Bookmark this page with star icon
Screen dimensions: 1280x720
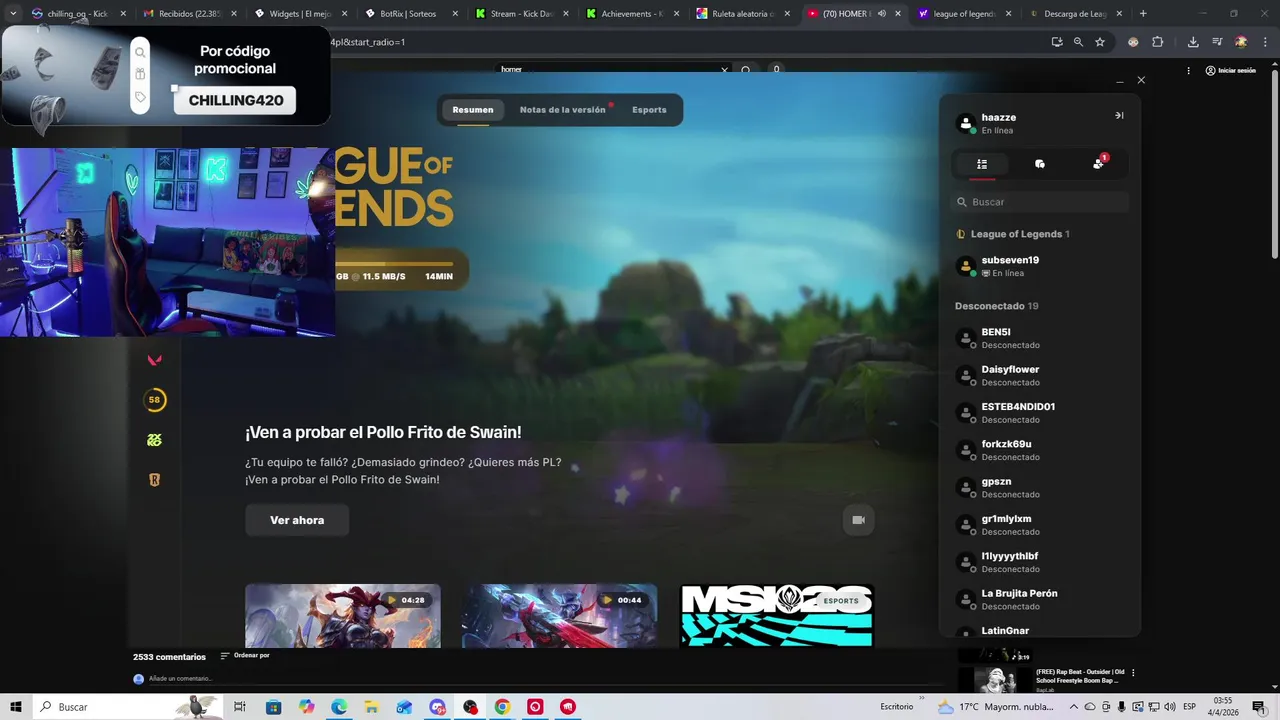click(1100, 42)
